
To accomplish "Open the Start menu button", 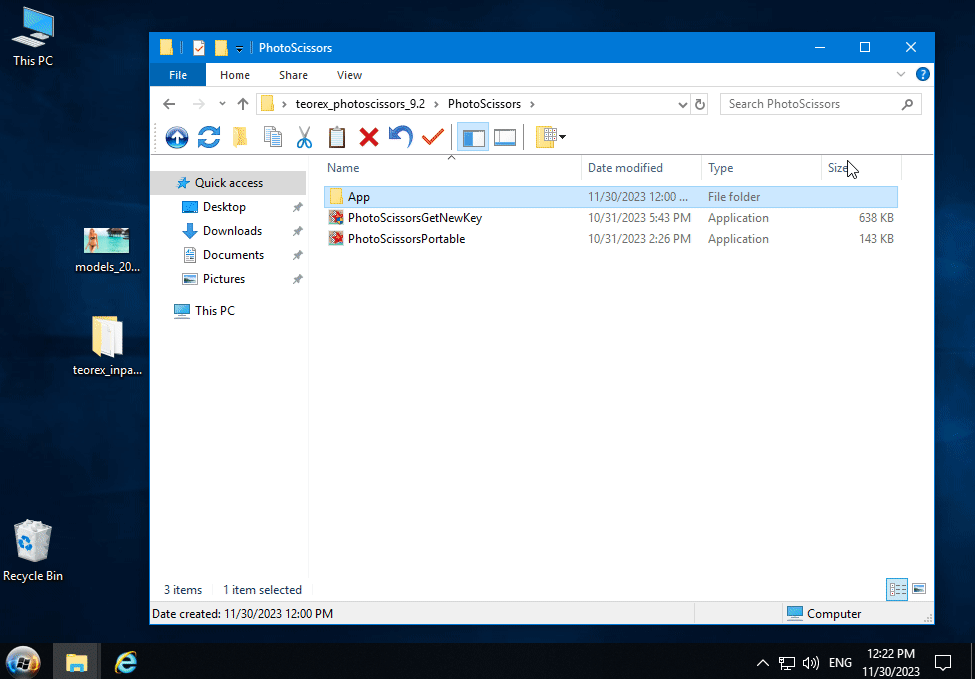I will click(23, 663).
